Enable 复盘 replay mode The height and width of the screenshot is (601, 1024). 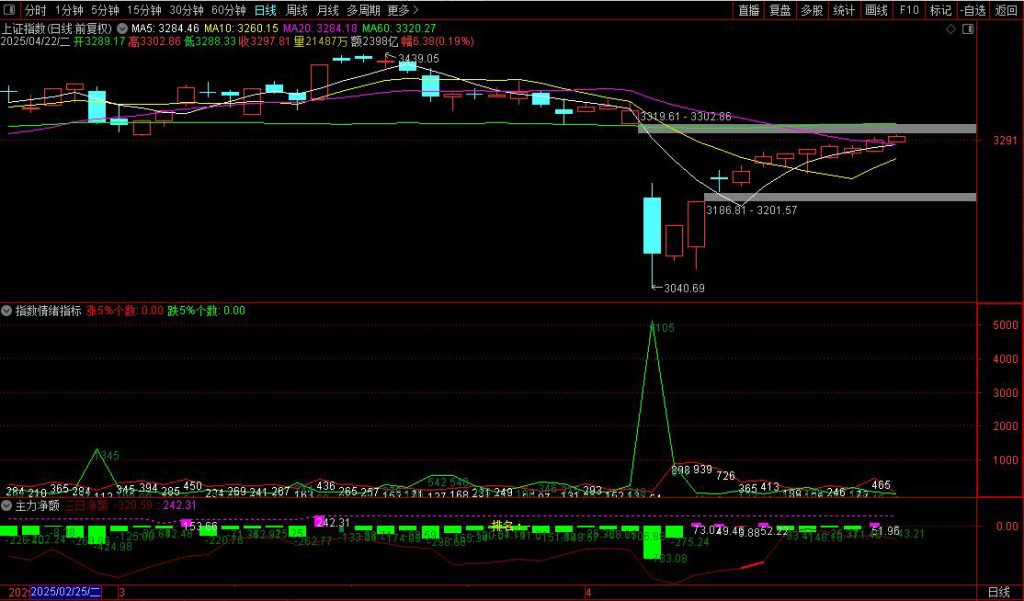click(x=780, y=10)
